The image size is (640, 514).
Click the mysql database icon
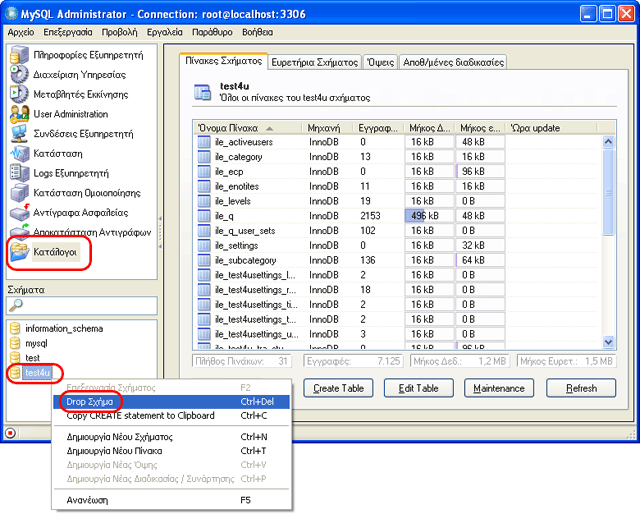[15, 343]
